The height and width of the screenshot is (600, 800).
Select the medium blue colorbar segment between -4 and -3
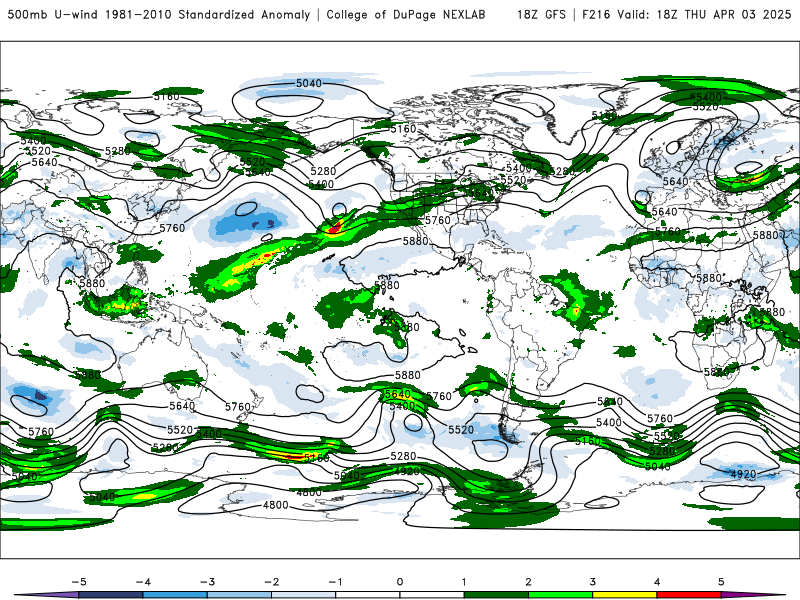click(x=175, y=595)
